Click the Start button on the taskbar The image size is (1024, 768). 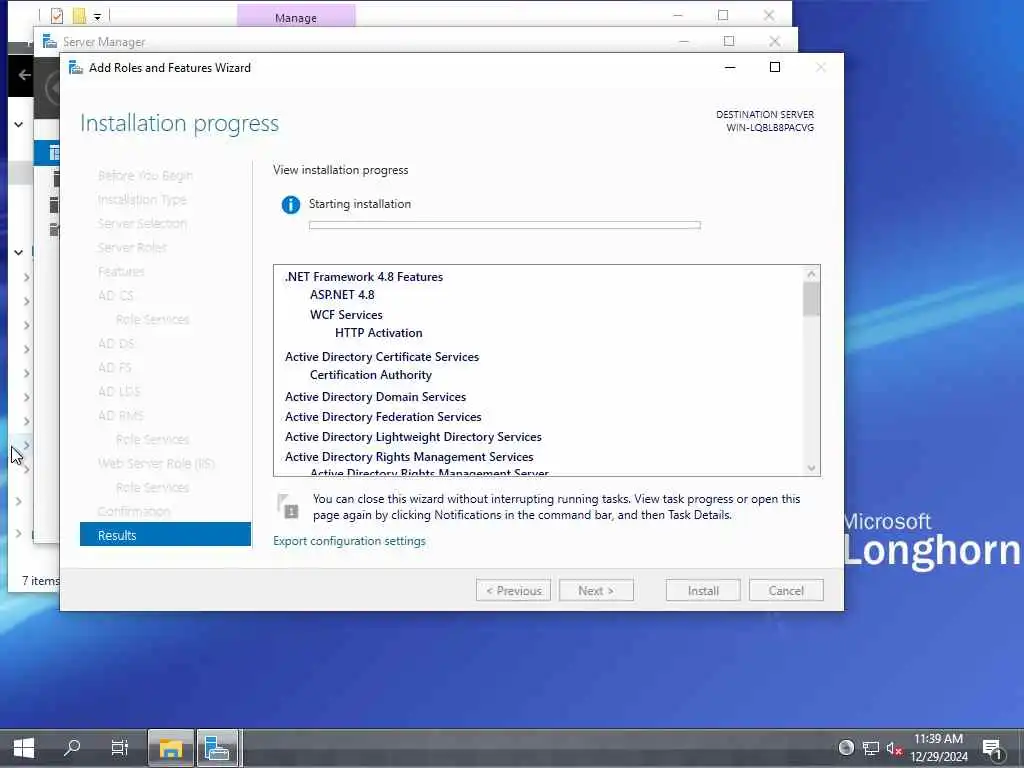pos(24,747)
